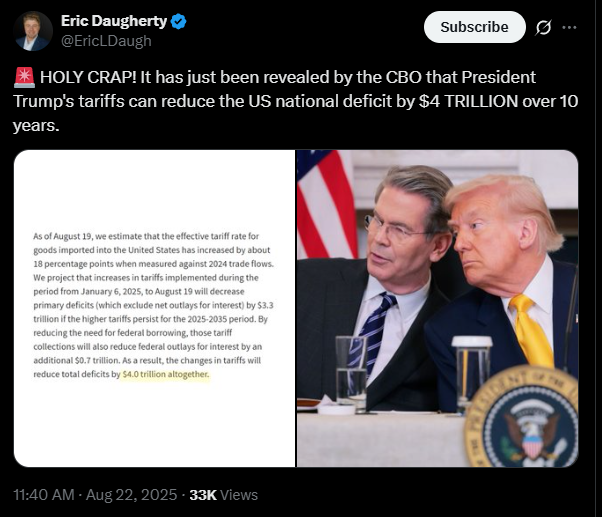Select the Eric Daugherty display name
The image size is (602, 517).
114,21
